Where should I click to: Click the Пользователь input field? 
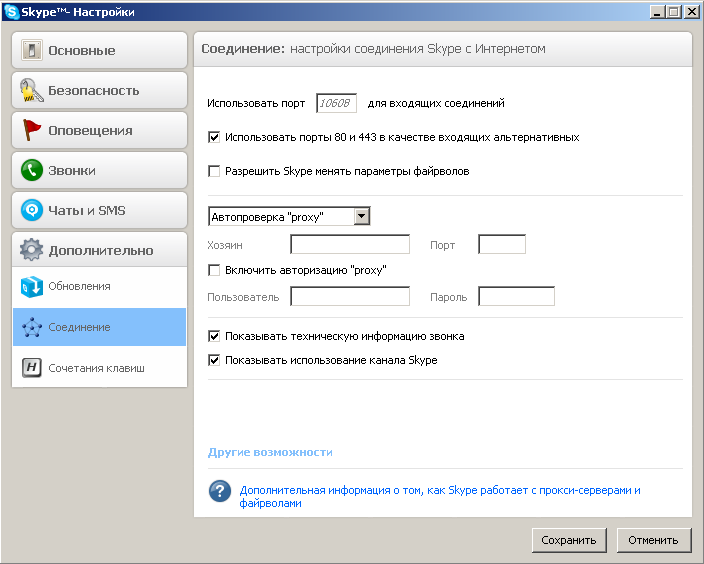(350, 296)
